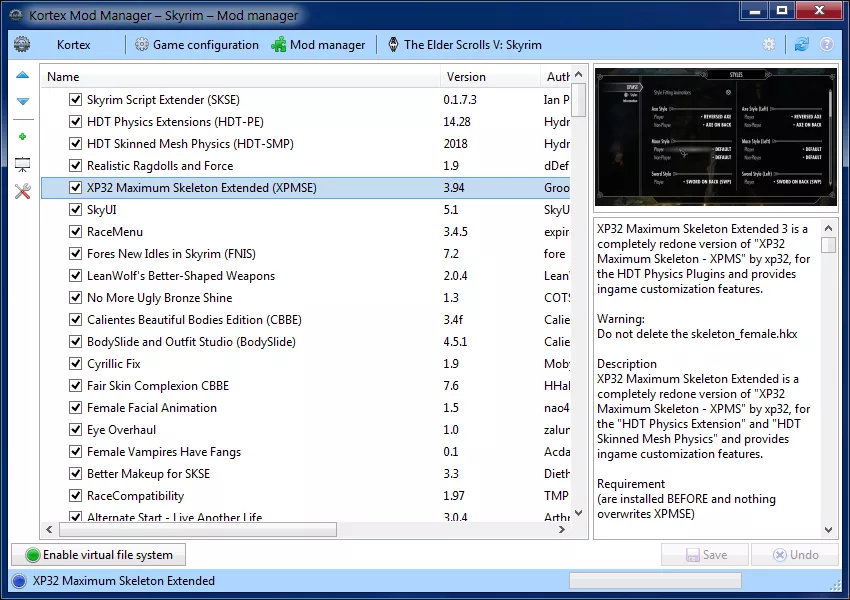Viewport: 850px width, 600px height.
Task: Click the Undo button
Action: click(x=795, y=555)
